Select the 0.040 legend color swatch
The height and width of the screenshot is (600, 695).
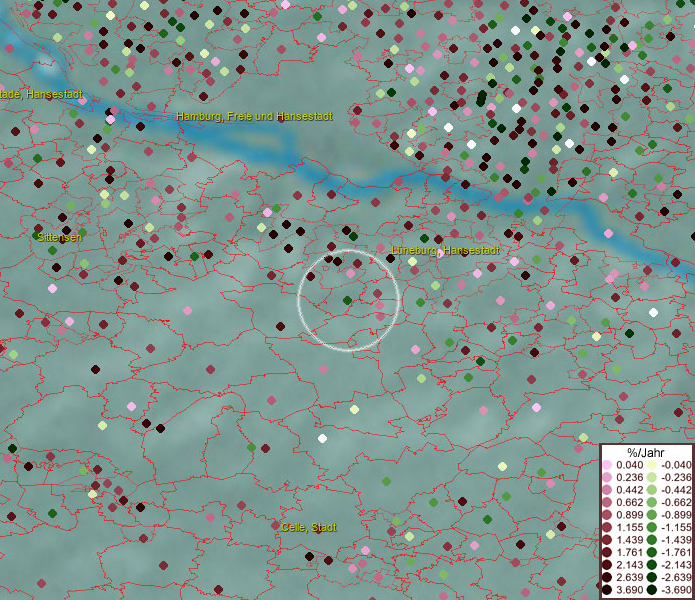pyautogui.click(x=607, y=465)
